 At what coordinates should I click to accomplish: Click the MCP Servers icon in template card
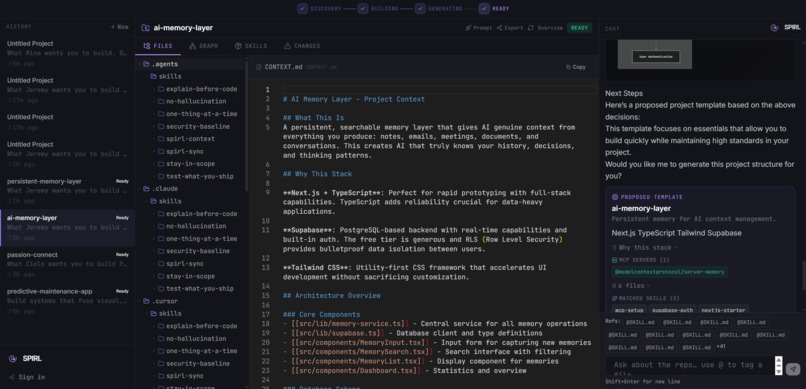(614, 260)
